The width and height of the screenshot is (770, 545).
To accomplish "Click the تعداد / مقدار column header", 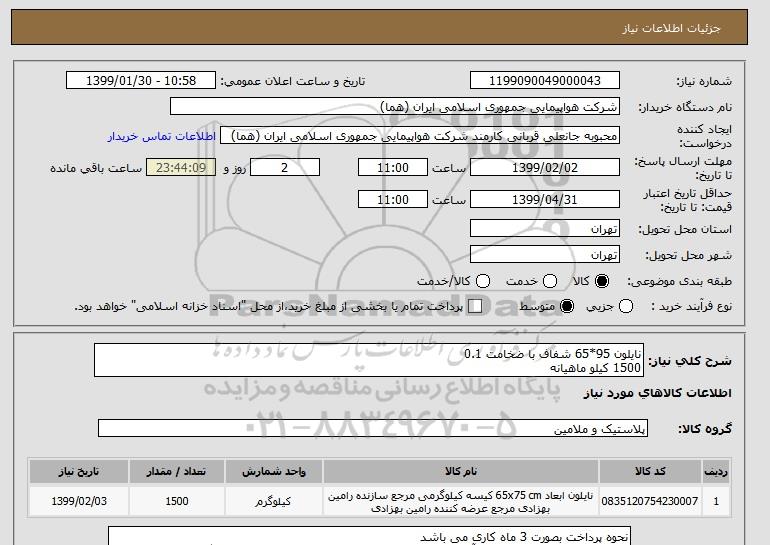I will click(x=177, y=471).
